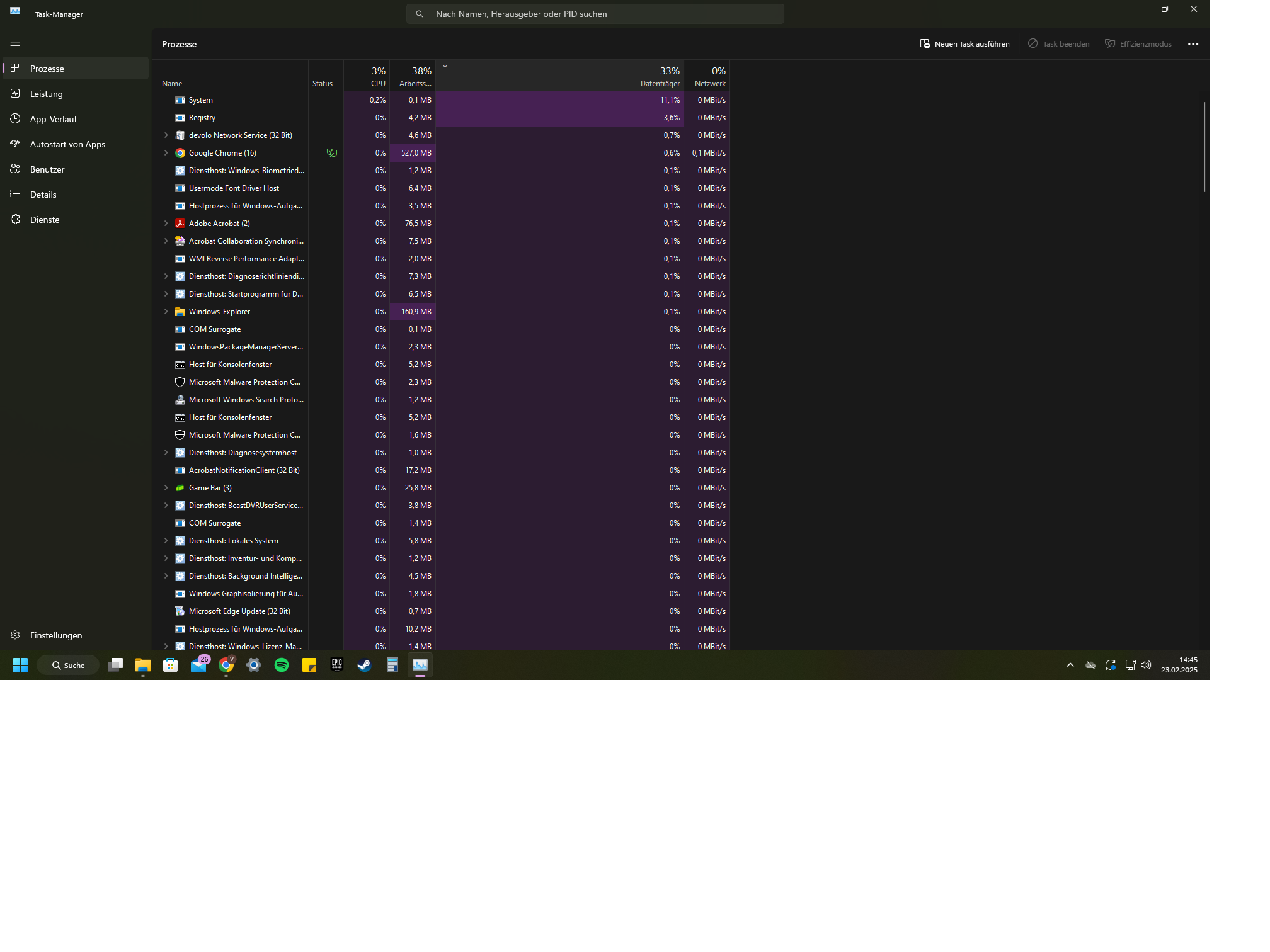Expand the Google Chrome process group
1270x952 pixels.
tap(166, 153)
